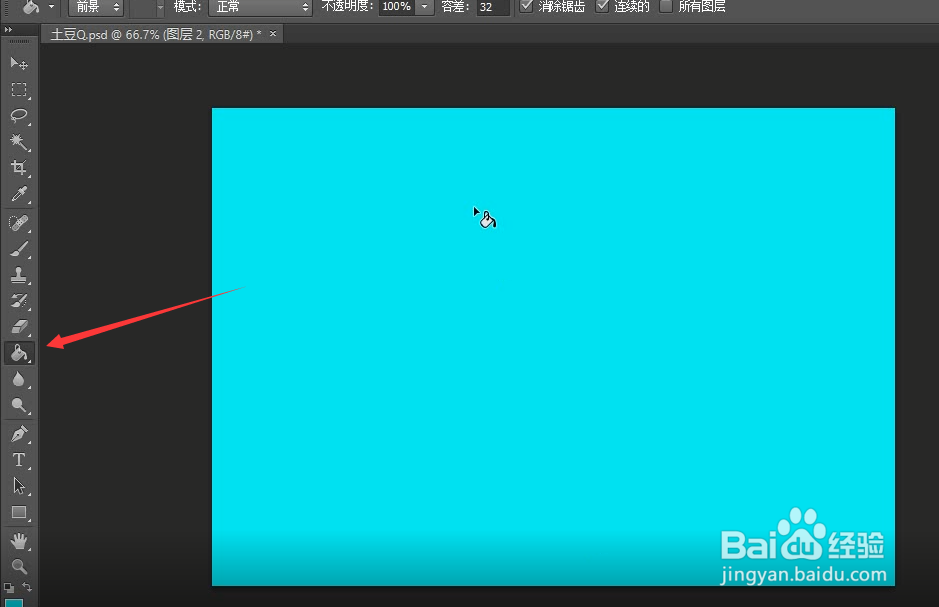Select the Rectangle shape tool
The width and height of the screenshot is (939, 607).
click(x=19, y=512)
